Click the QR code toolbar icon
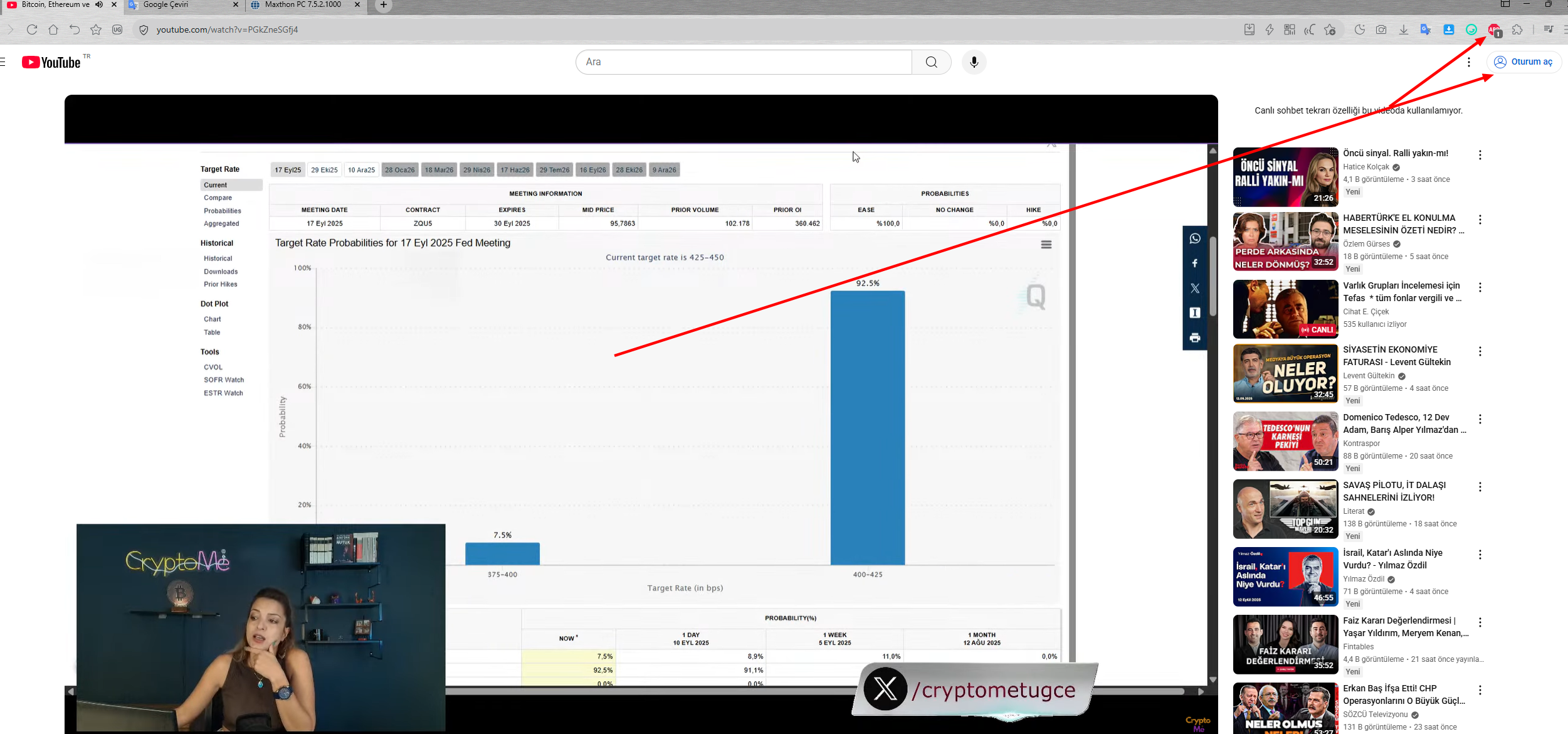Image resolution: width=1568 pixels, height=734 pixels. [1290, 29]
